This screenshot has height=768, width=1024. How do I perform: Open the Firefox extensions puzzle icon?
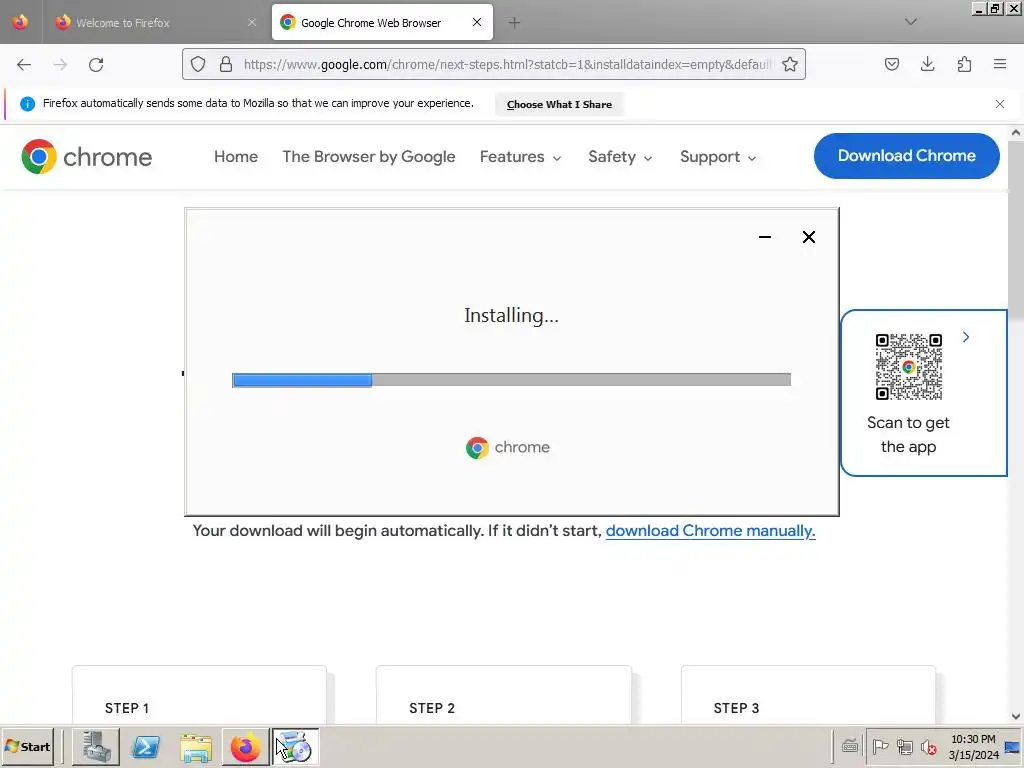(964, 64)
